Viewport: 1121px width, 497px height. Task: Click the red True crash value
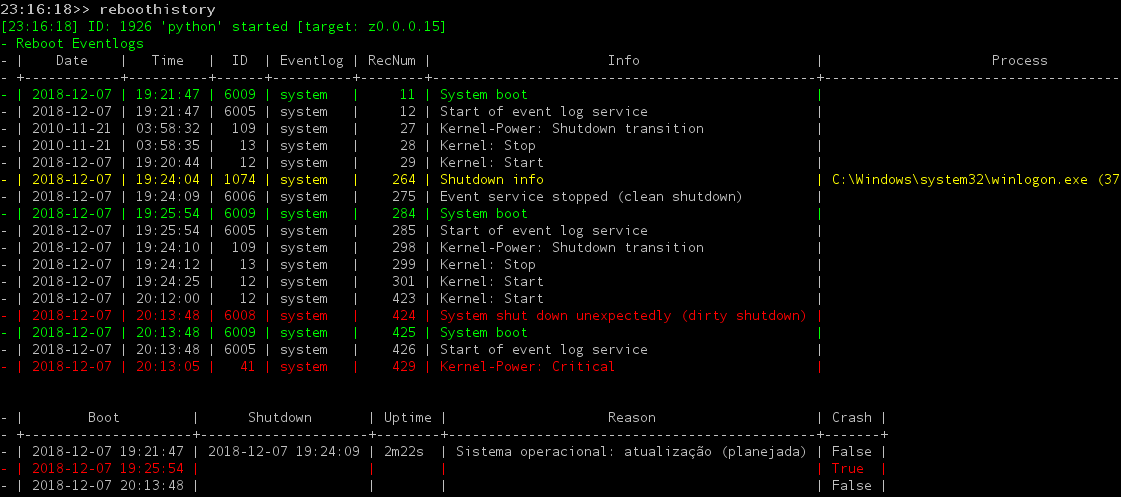click(x=847, y=468)
